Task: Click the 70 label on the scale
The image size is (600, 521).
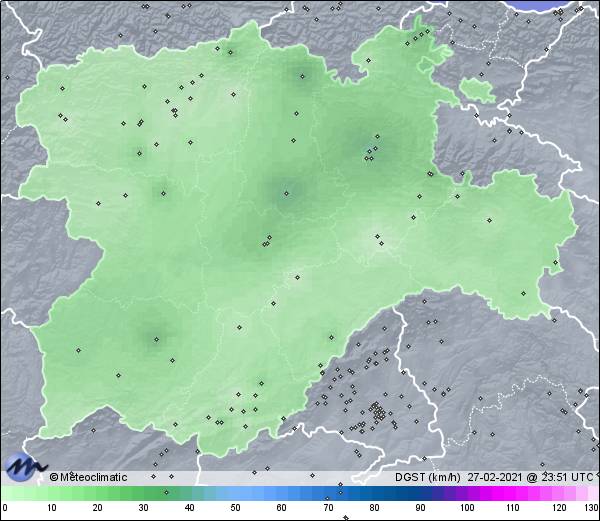Action: pyautogui.click(x=328, y=508)
